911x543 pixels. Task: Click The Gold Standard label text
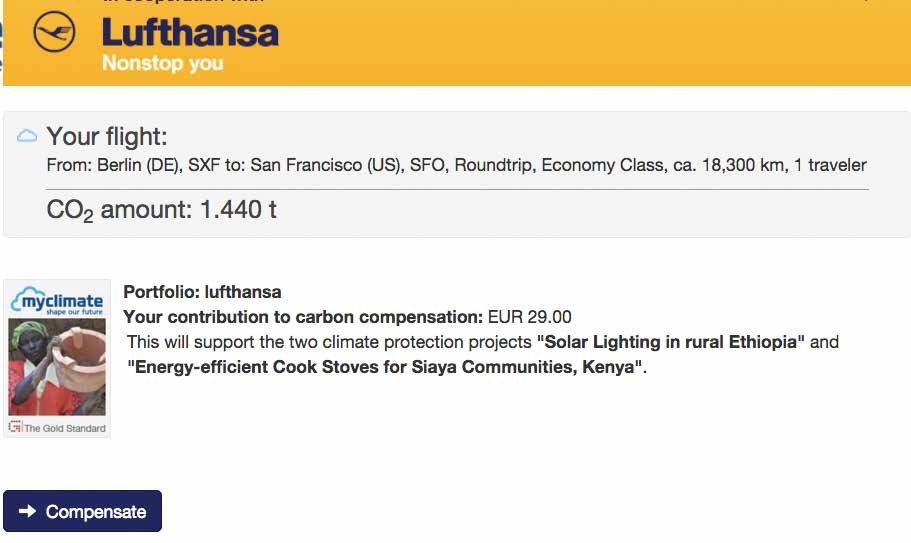click(x=65, y=428)
